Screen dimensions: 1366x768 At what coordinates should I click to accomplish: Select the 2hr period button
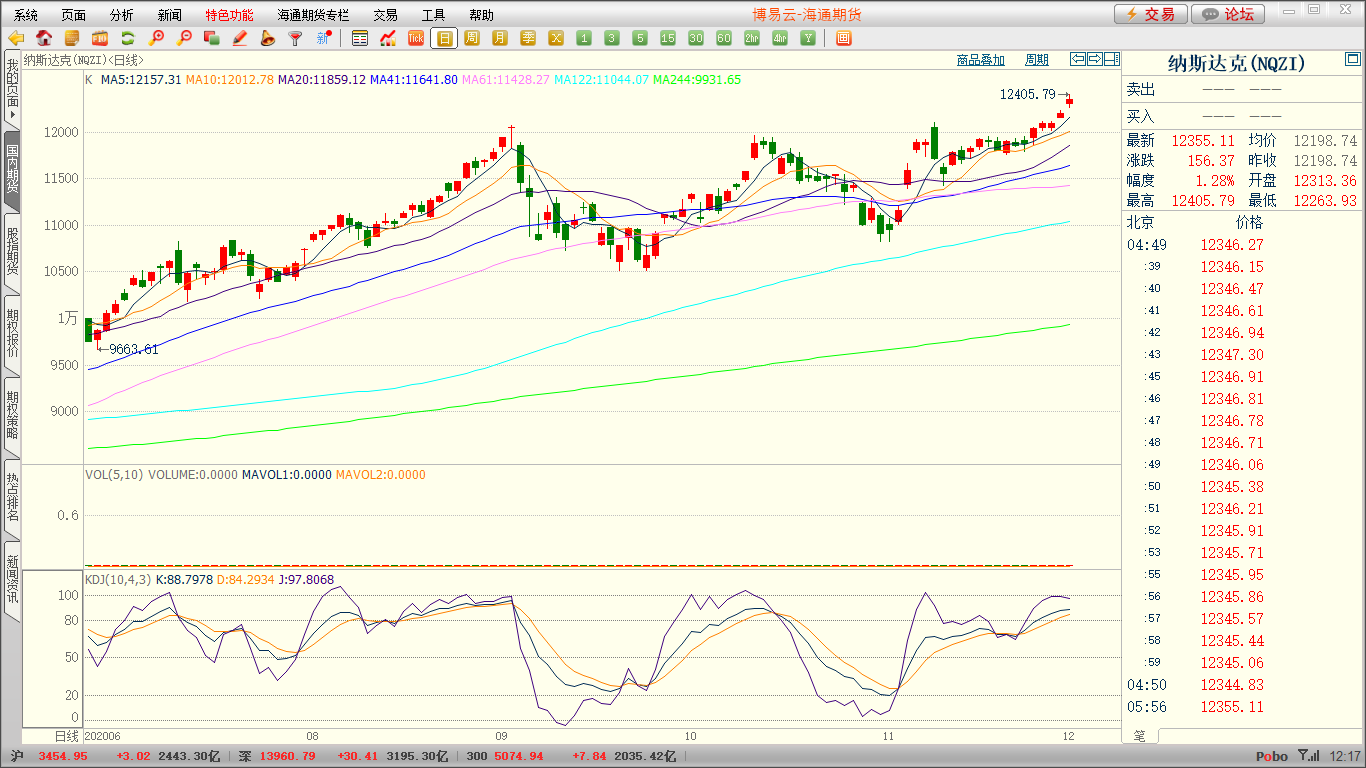pyautogui.click(x=752, y=38)
